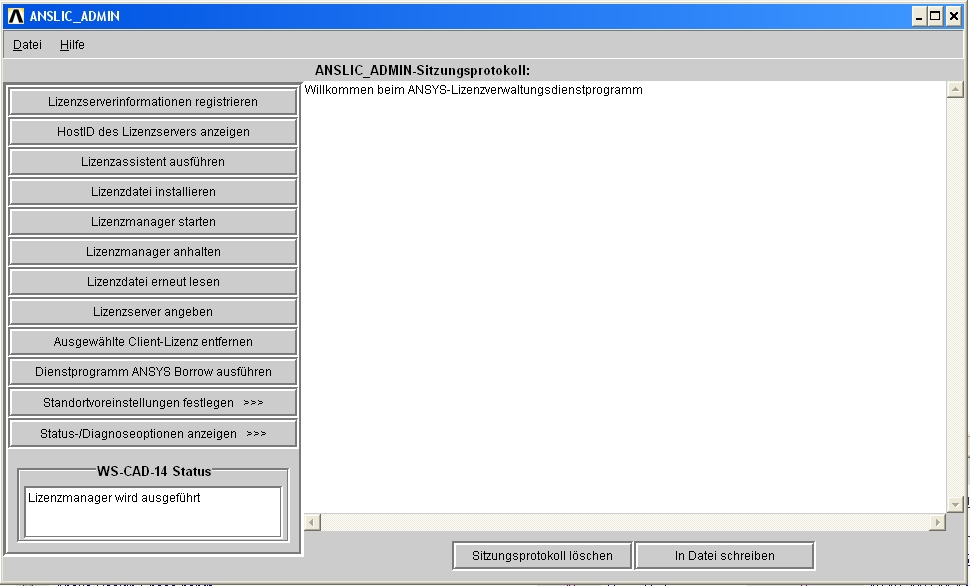Click Ausgewählte Client-Lizenz entfernen

pos(153,342)
